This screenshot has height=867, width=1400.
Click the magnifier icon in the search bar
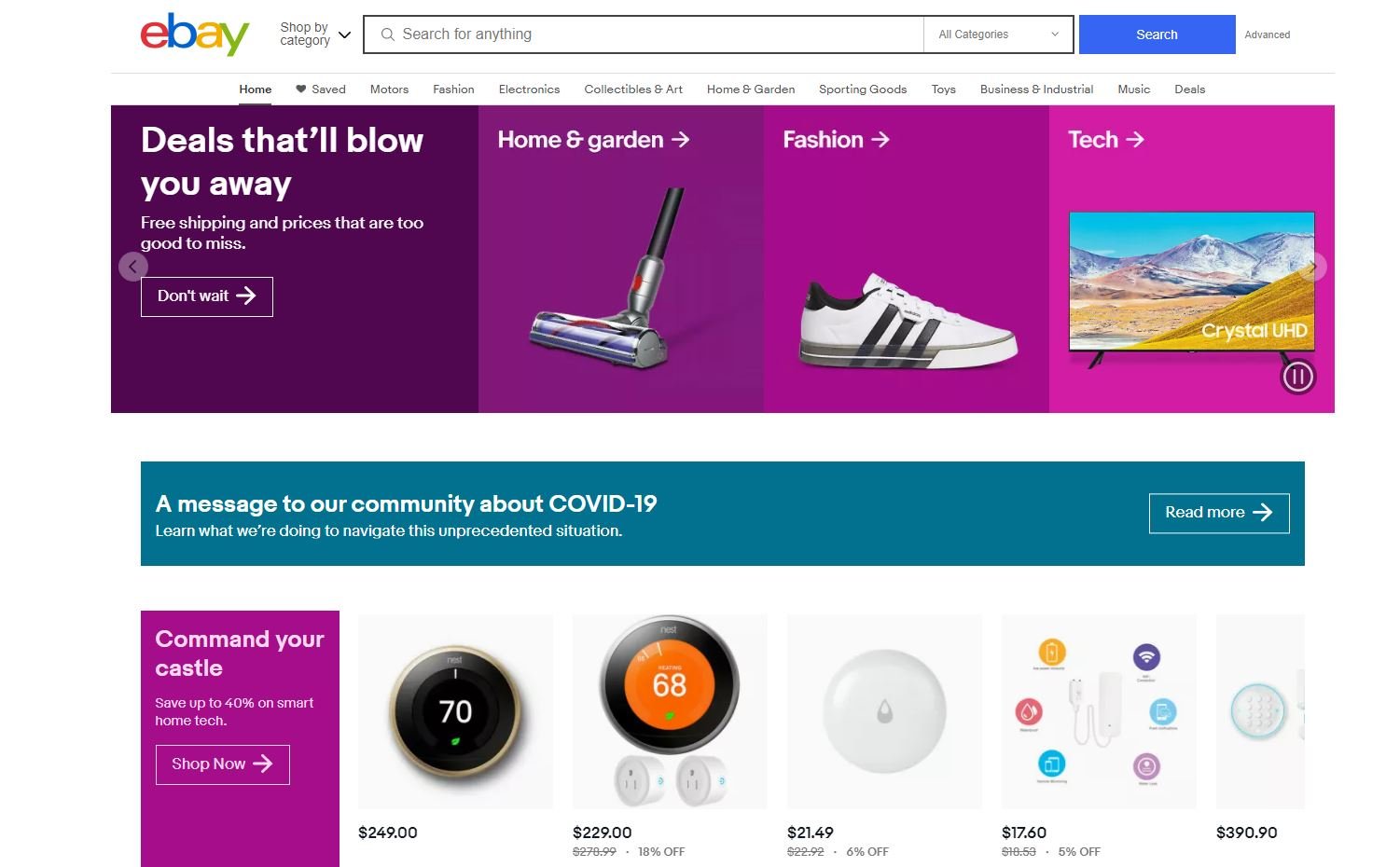387,34
